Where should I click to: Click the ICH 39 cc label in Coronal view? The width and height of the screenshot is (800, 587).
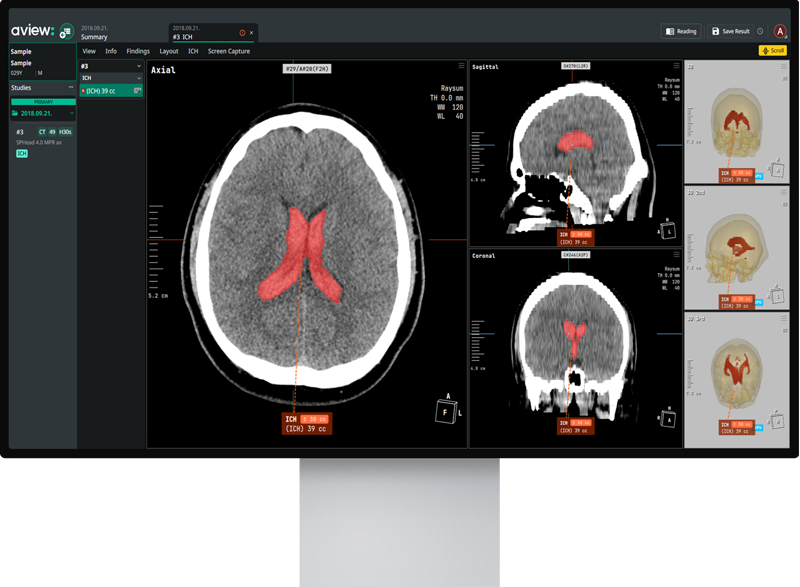575,426
